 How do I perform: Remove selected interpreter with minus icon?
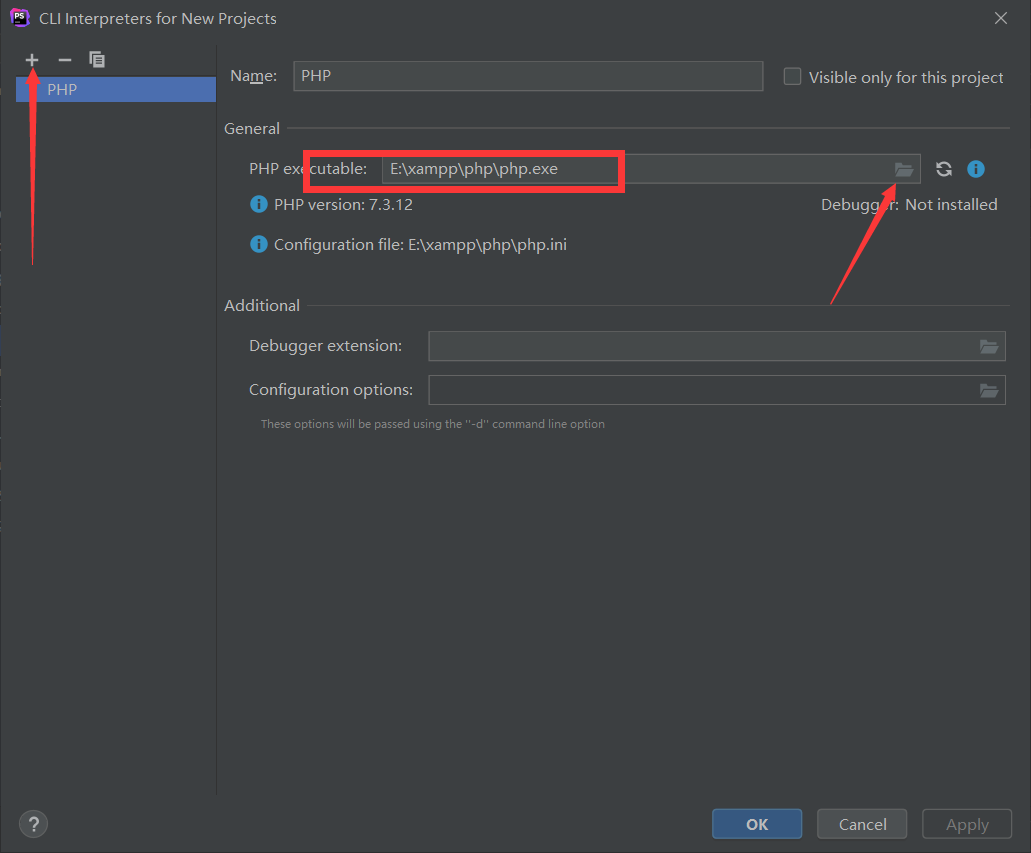[64, 60]
